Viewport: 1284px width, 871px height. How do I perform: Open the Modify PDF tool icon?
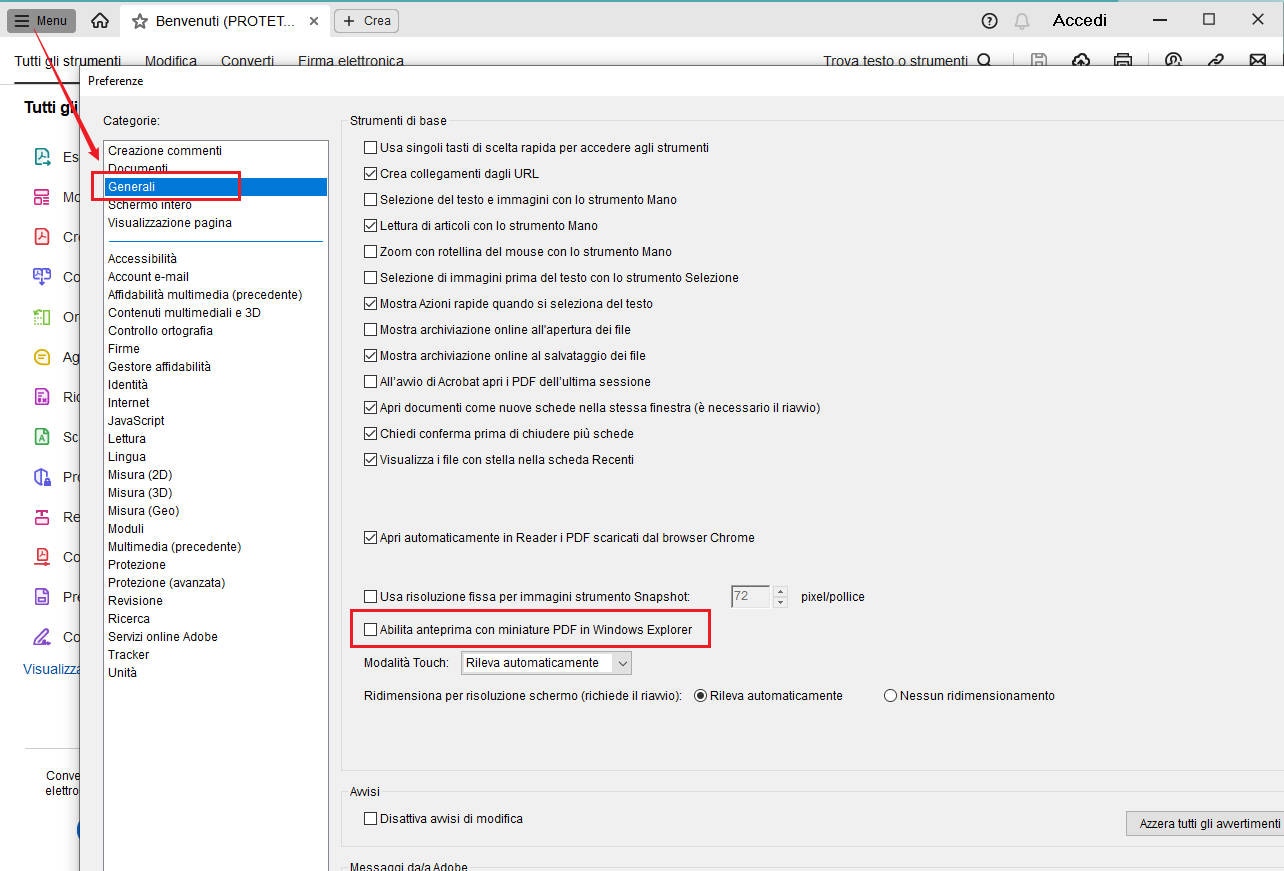[42, 197]
